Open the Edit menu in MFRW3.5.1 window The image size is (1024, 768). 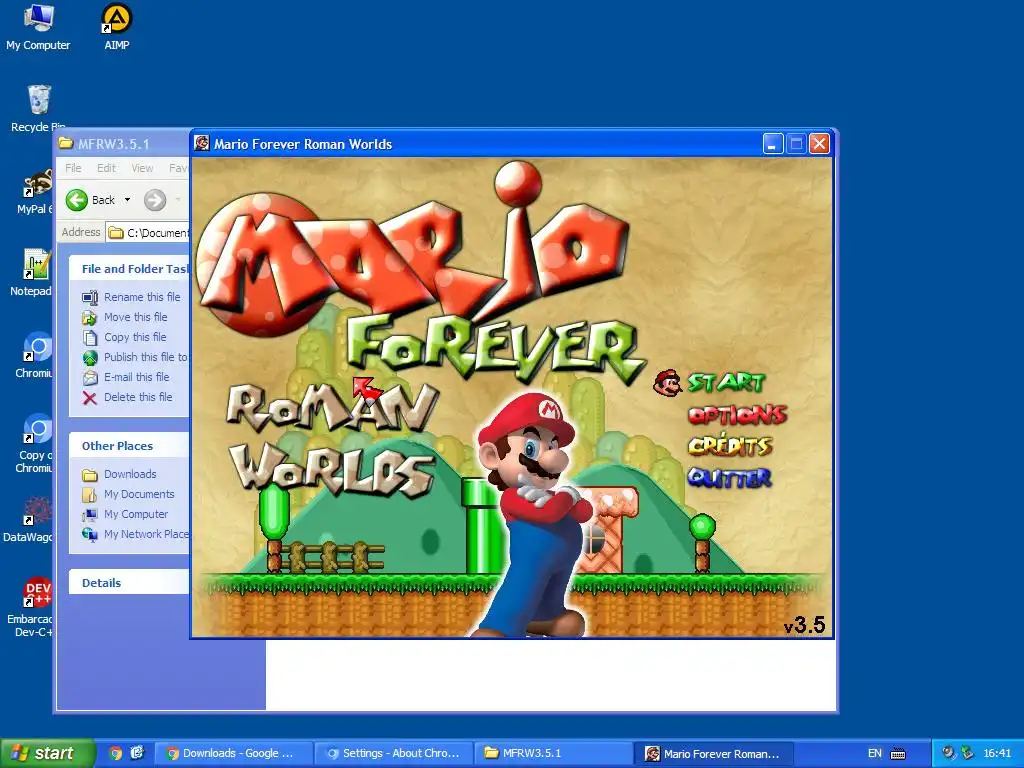106,168
